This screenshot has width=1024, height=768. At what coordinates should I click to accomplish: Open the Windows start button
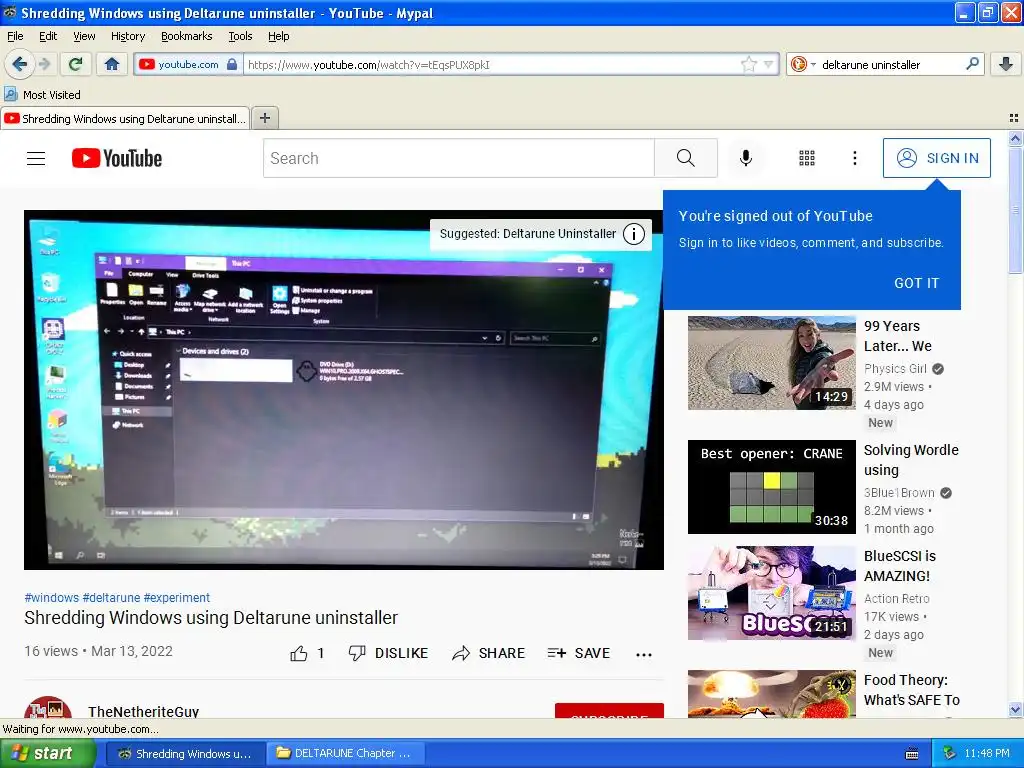click(47, 753)
